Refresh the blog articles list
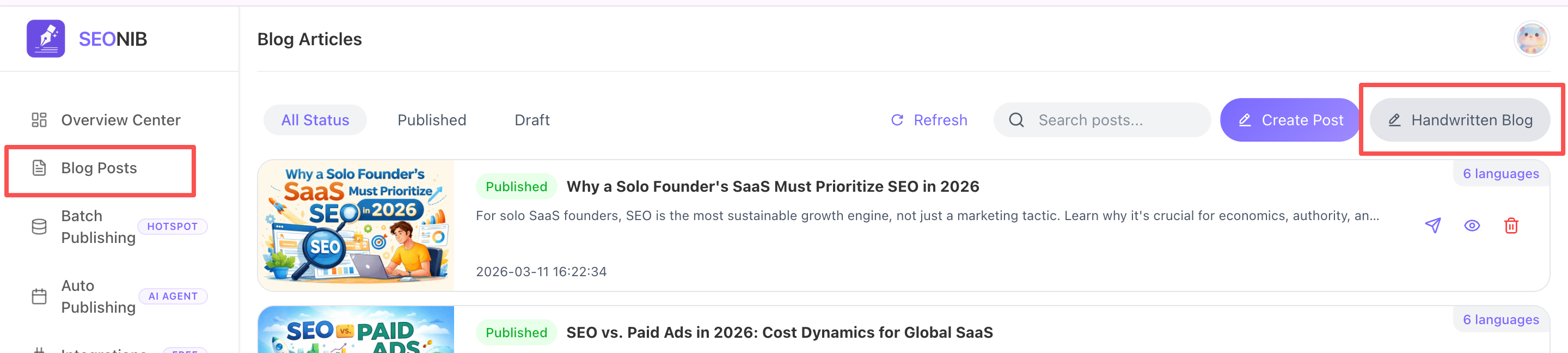The image size is (1568, 353). coord(929,120)
